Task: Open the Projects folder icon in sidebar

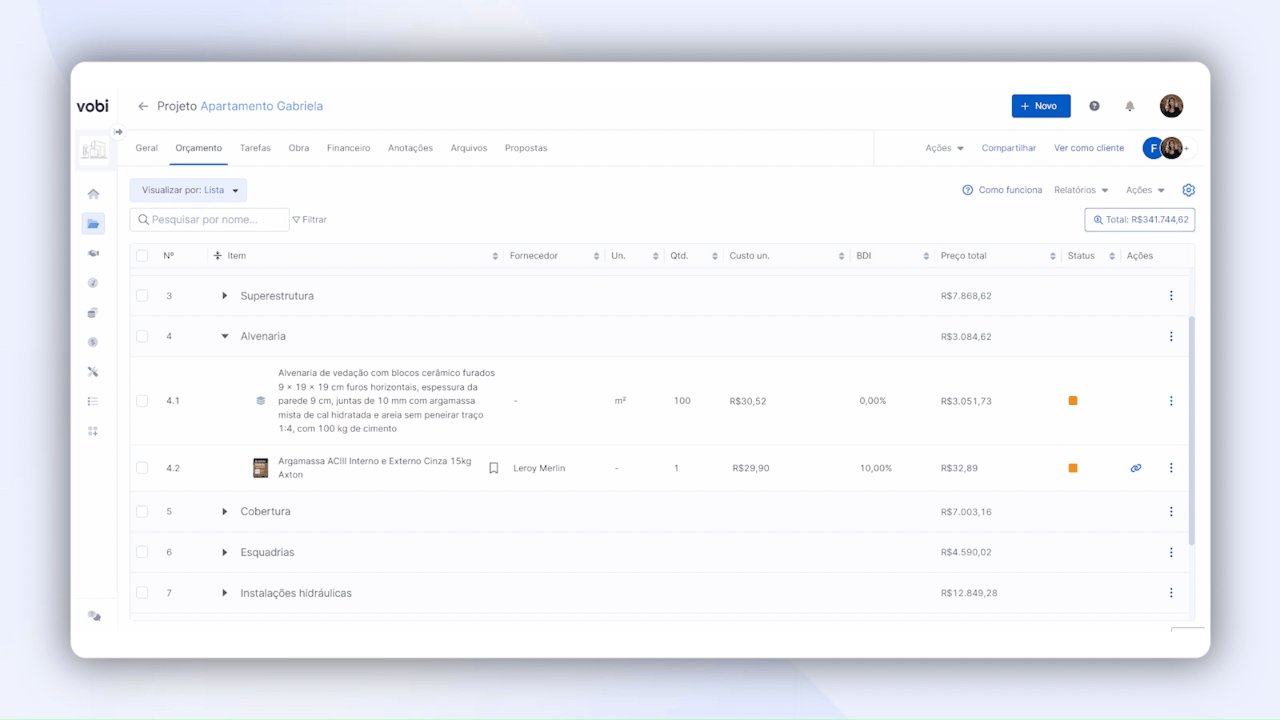Action: 93,224
